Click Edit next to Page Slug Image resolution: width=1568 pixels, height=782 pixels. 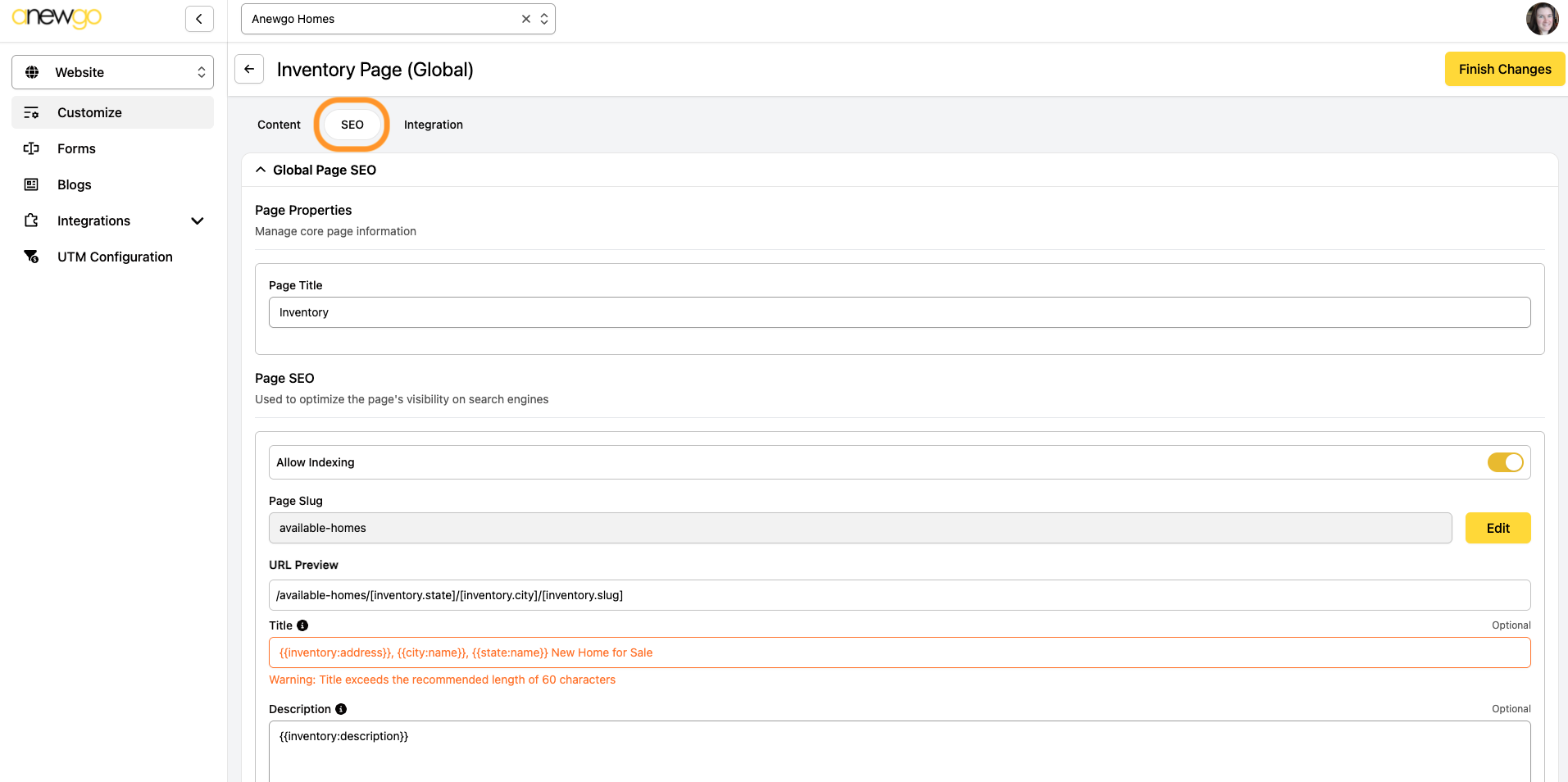click(1498, 528)
